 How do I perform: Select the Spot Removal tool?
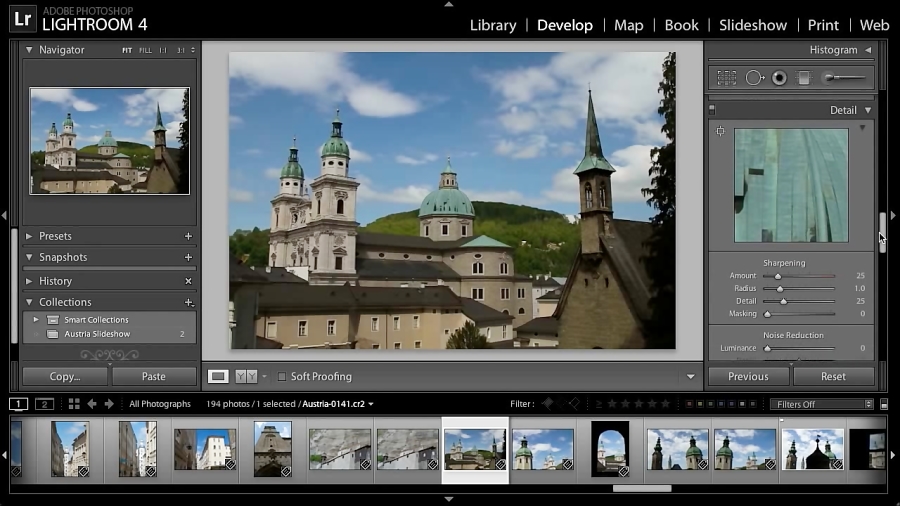pos(754,77)
